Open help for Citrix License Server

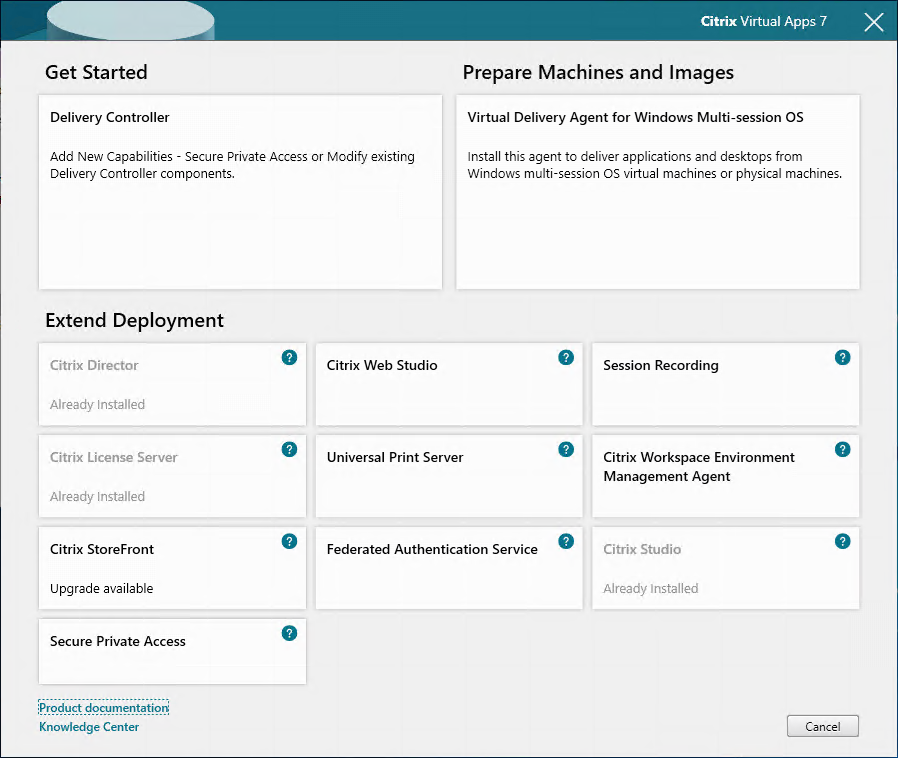coord(289,449)
